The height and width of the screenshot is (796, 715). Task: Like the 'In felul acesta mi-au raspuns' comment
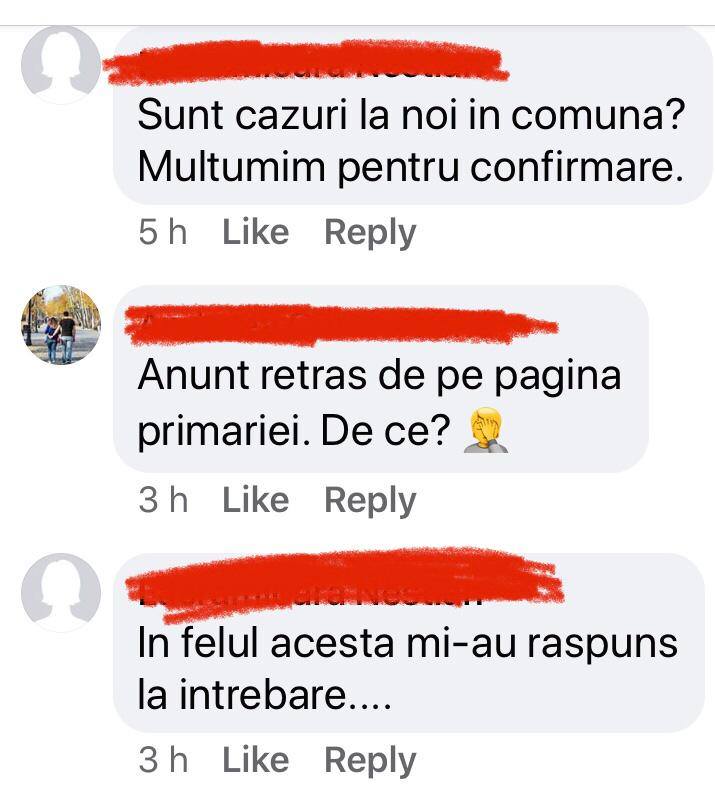pos(255,760)
